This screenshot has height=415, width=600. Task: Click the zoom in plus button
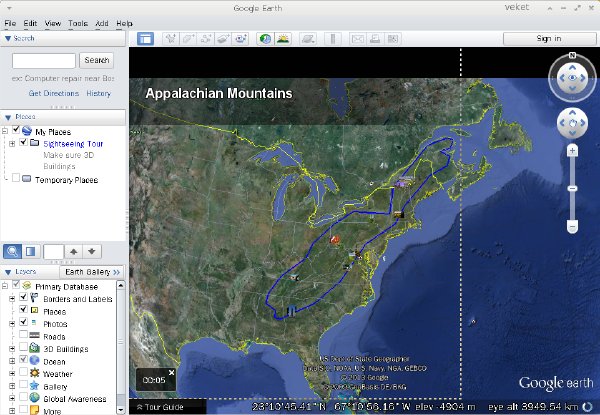click(x=572, y=151)
